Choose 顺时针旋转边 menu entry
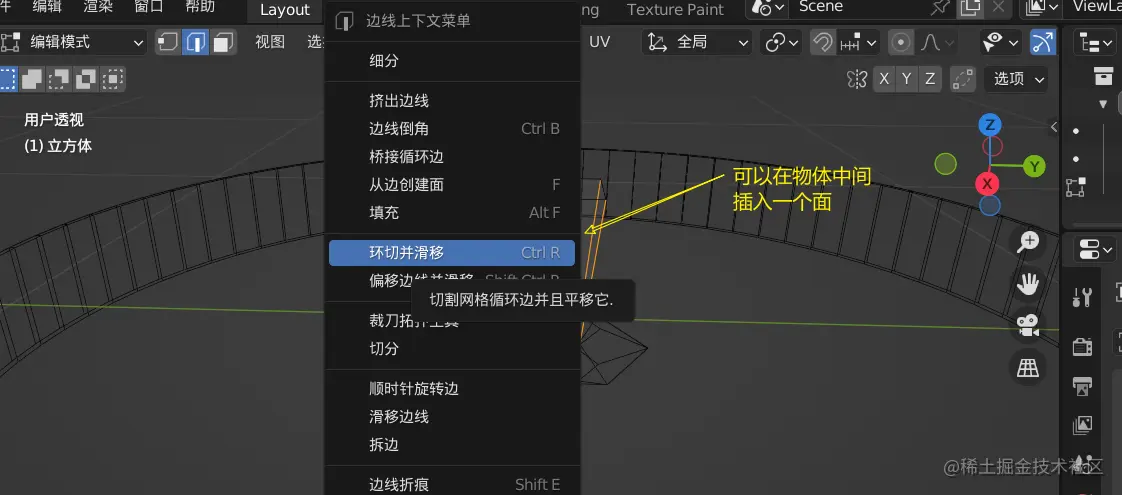 (452, 388)
